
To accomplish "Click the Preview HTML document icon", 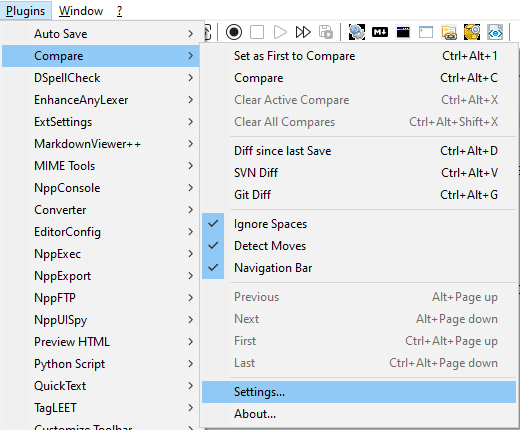I will click(x=495, y=32).
